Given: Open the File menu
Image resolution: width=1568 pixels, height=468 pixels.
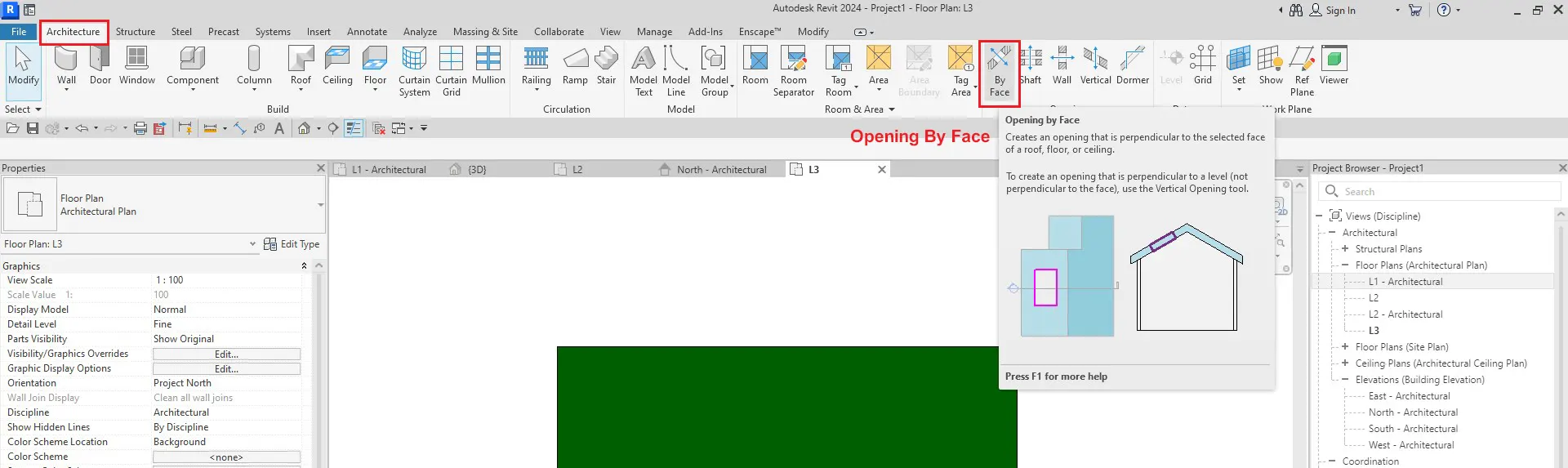Looking at the screenshot, I should coord(19,32).
